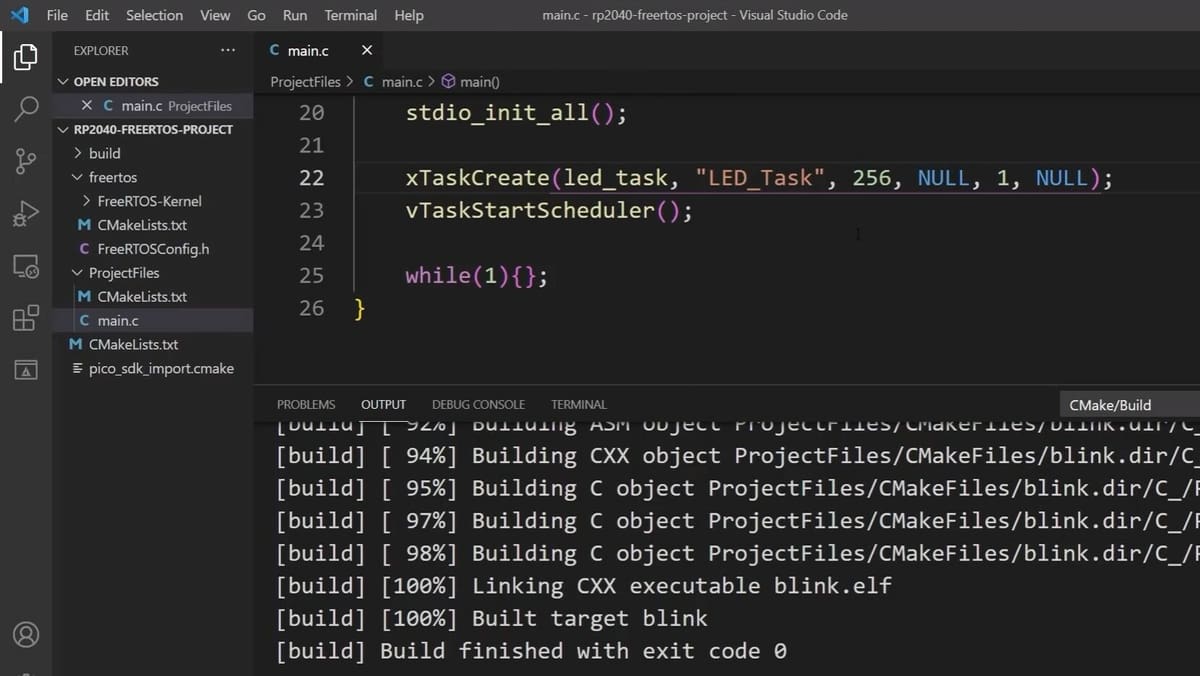
Task: Open the Edit menu
Action: point(97,15)
